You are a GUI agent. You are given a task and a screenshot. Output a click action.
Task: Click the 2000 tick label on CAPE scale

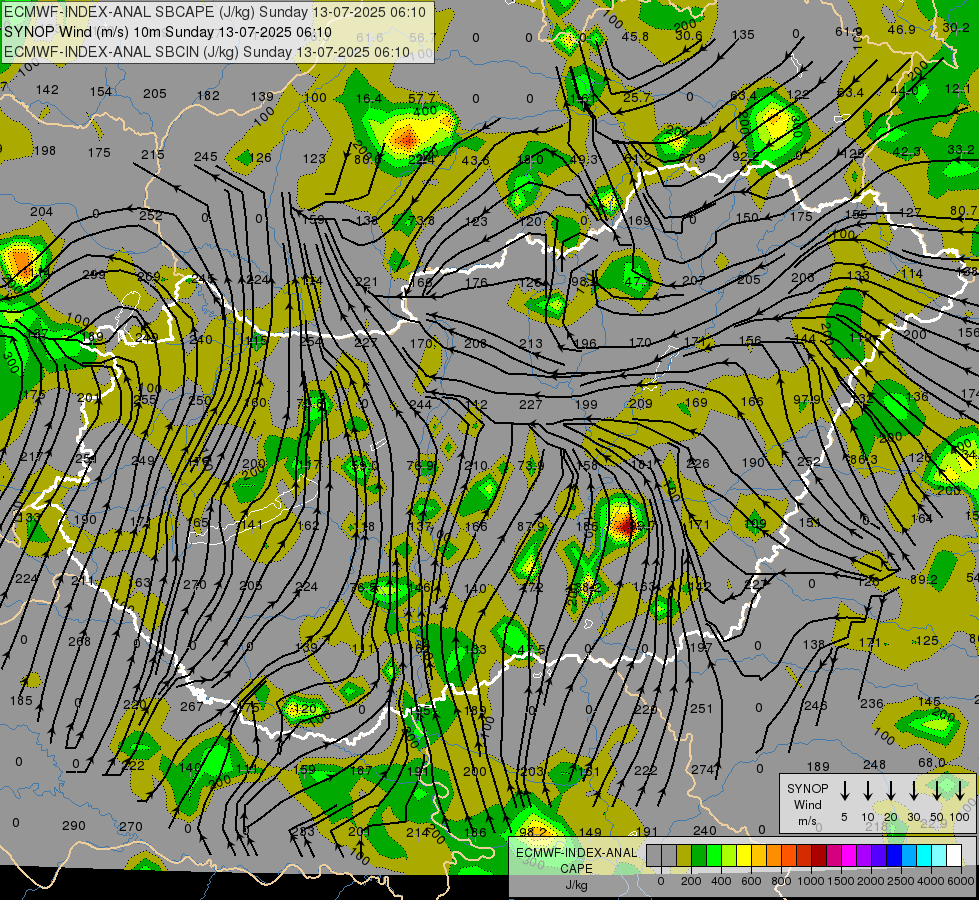coord(871,881)
